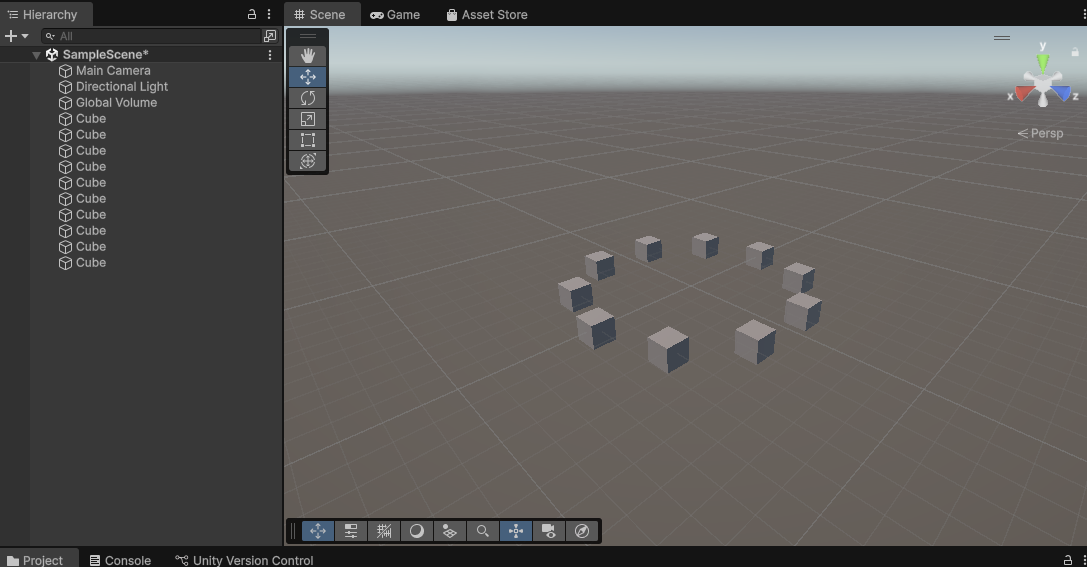Select the Move tool in Scene toolbar

308,77
